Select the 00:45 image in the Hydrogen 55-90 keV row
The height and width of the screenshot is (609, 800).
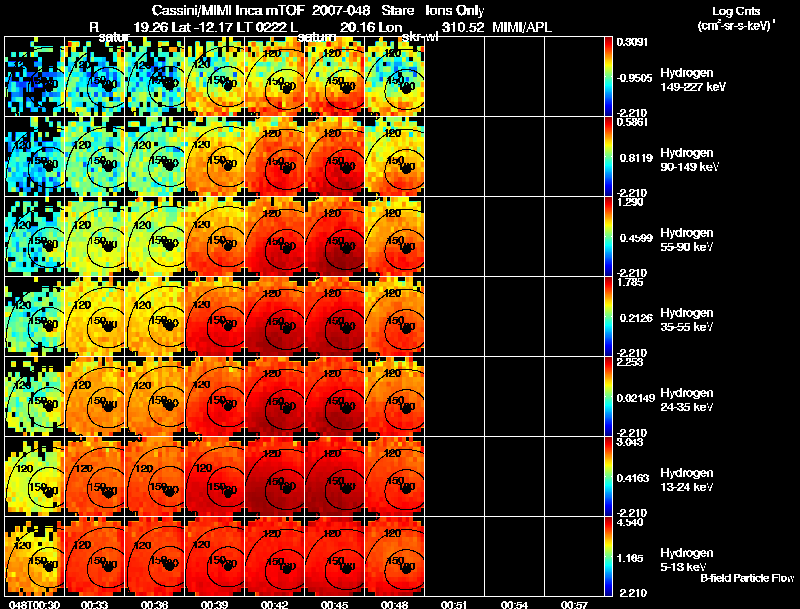pyautogui.click(x=334, y=237)
